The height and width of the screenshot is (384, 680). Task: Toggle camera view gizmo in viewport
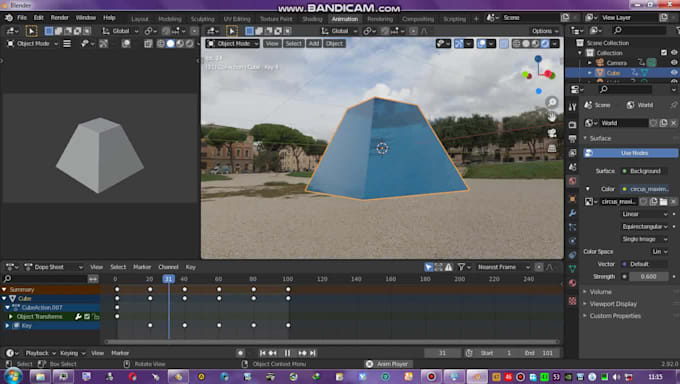click(552, 133)
